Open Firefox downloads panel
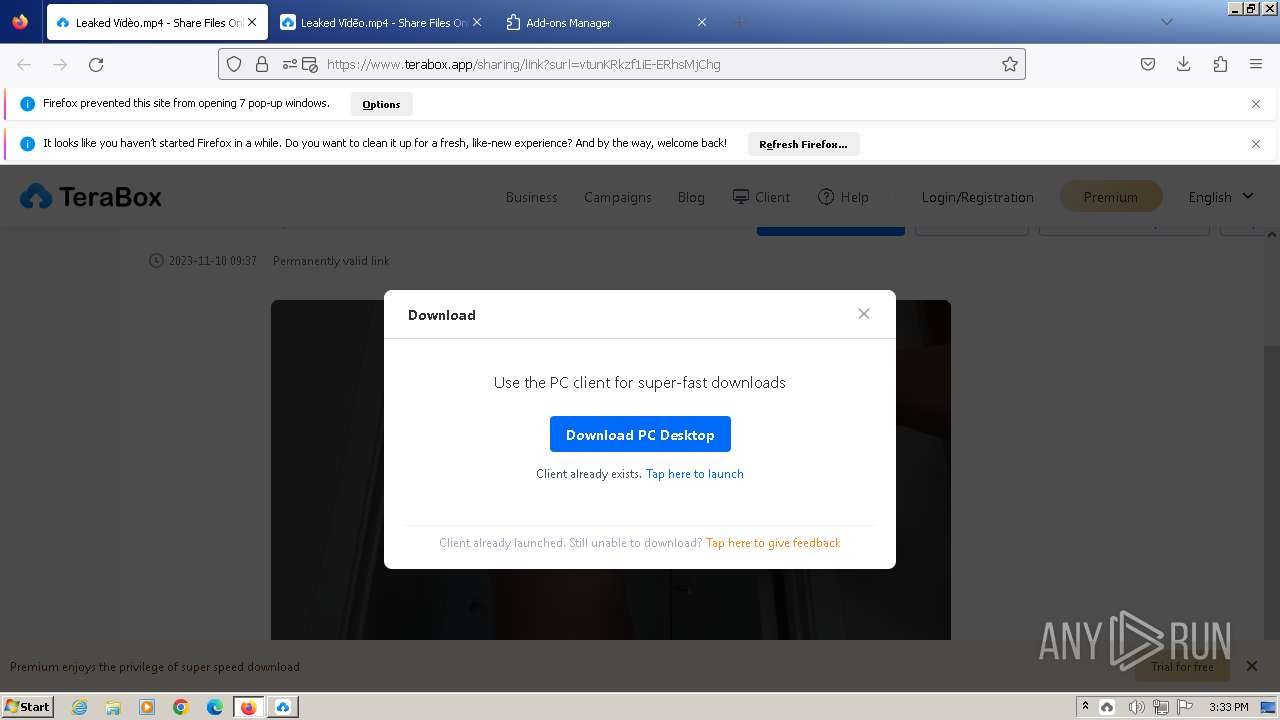 tap(1184, 64)
